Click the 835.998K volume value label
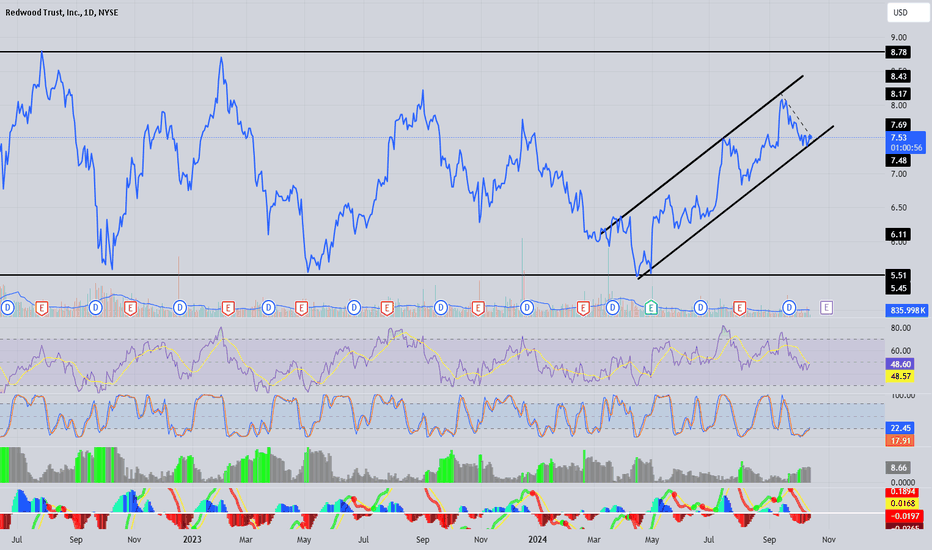 tap(906, 310)
